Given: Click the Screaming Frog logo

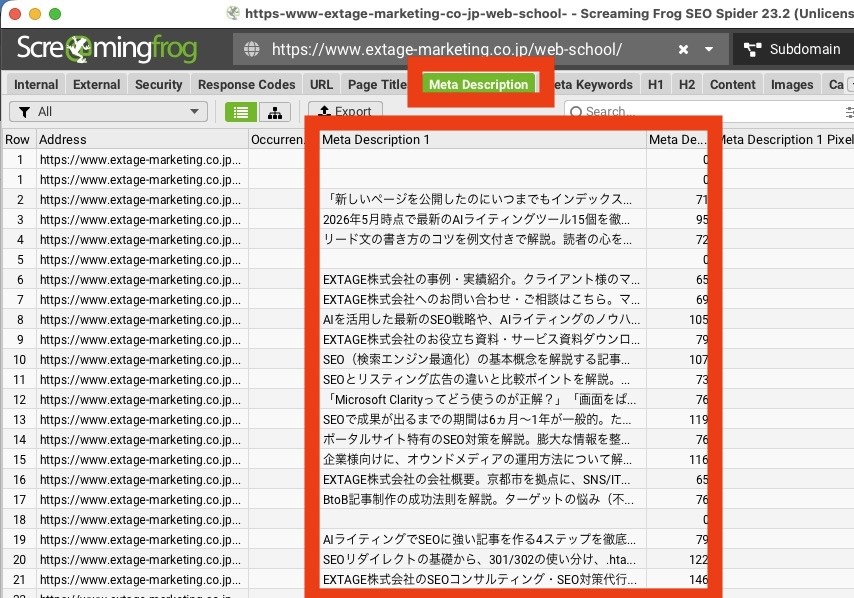Looking at the screenshot, I should 107,49.
